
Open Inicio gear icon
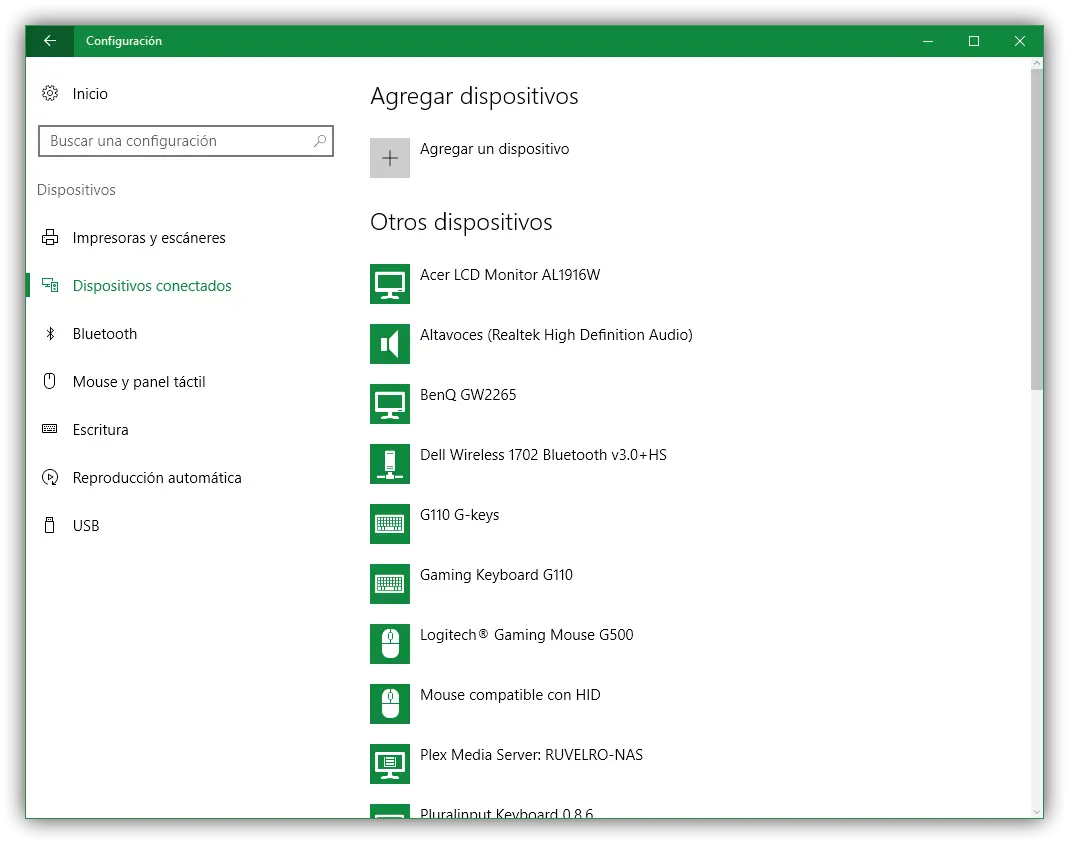coord(50,93)
